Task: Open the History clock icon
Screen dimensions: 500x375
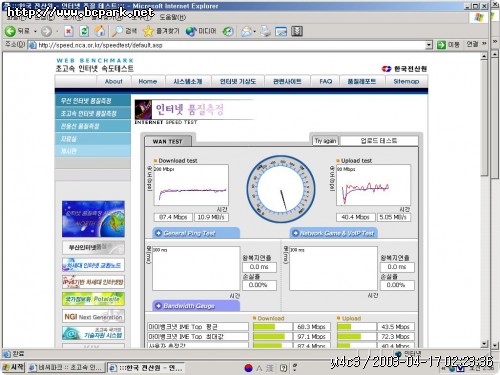Action: 228,31
